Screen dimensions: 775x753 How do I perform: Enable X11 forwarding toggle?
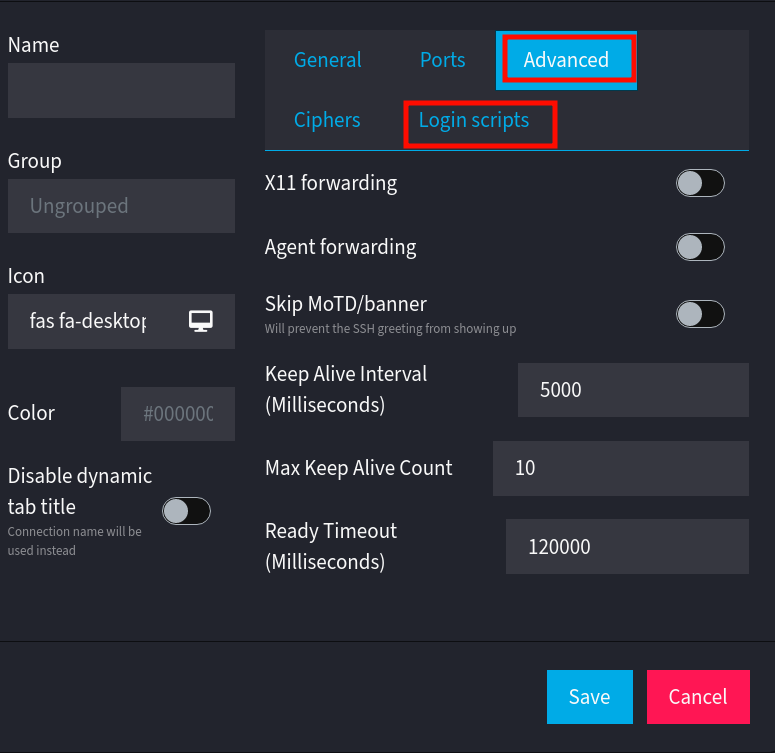pos(699,183)
